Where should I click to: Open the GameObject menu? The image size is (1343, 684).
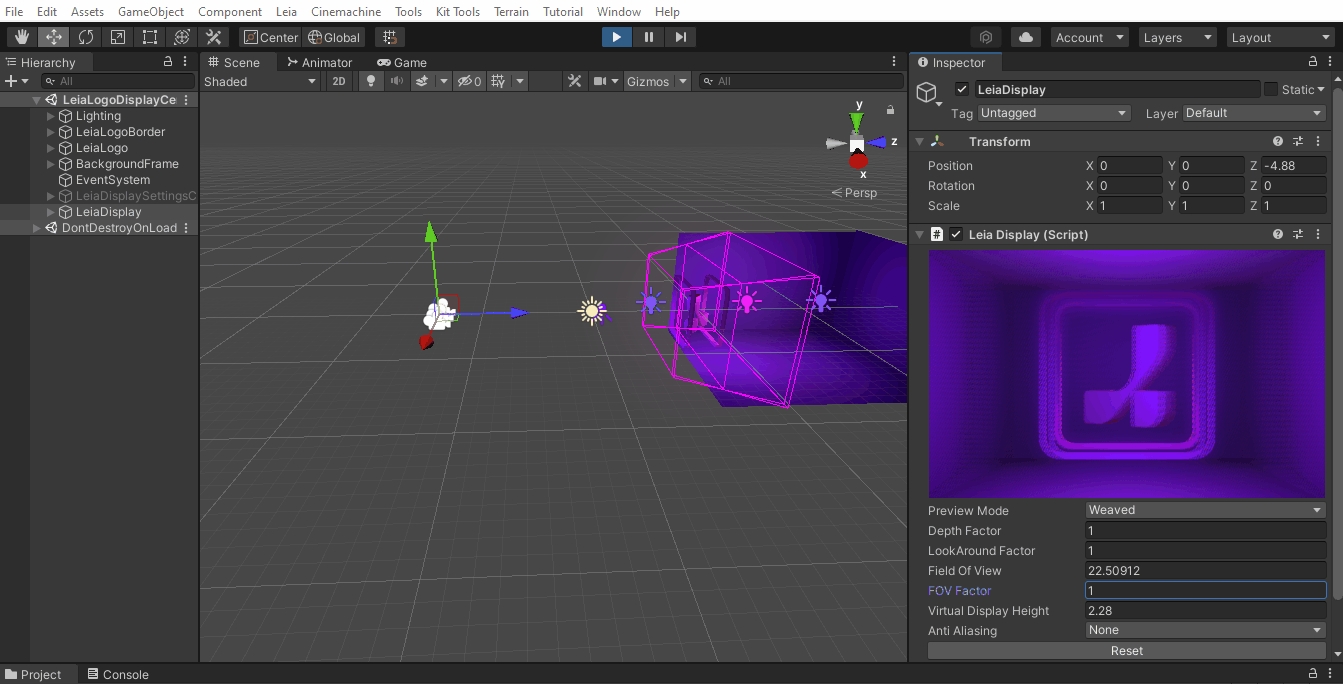point(151,11)
